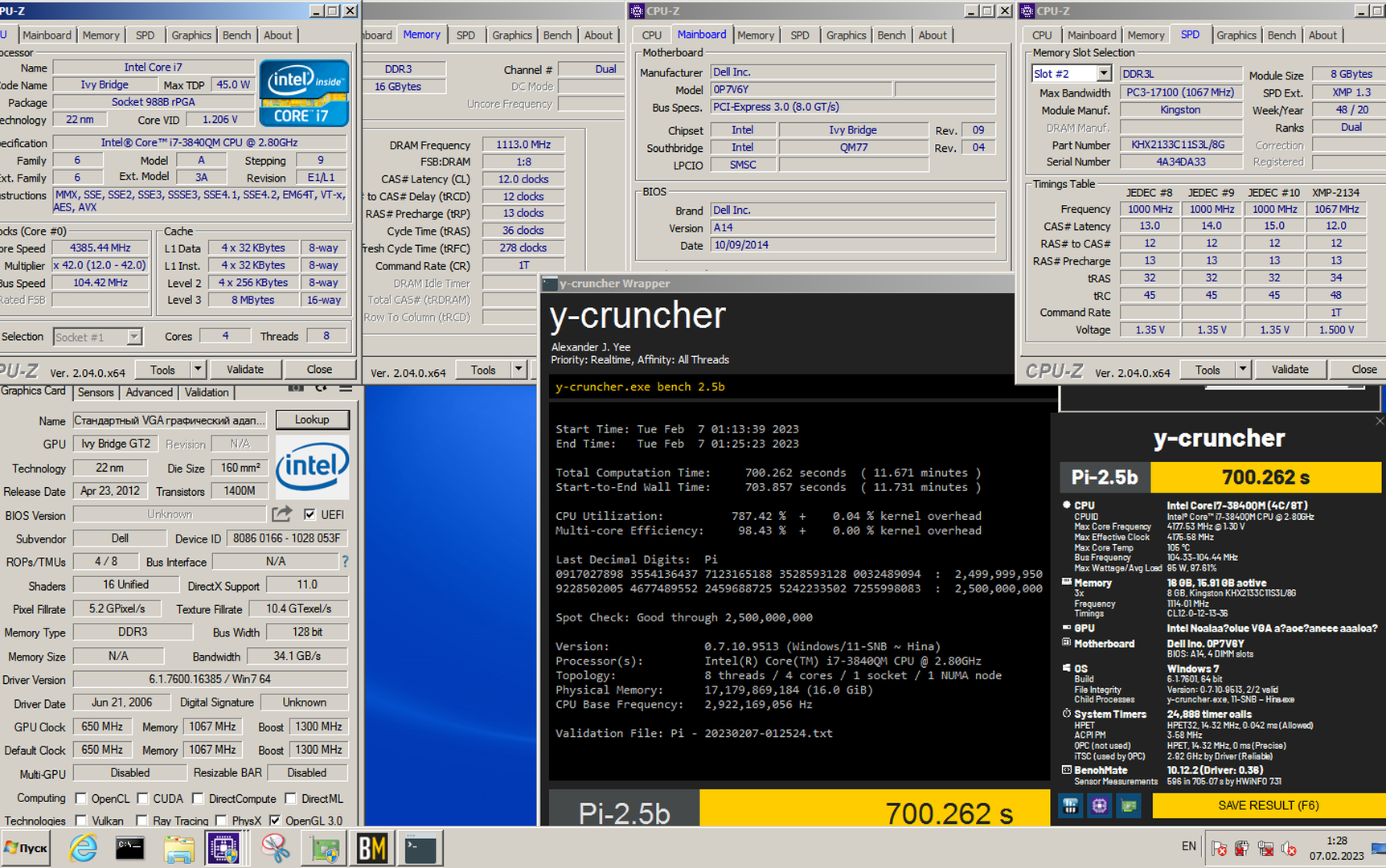Click BenchMate HWiNFO sensor icon button

[x=1070, y=805]
